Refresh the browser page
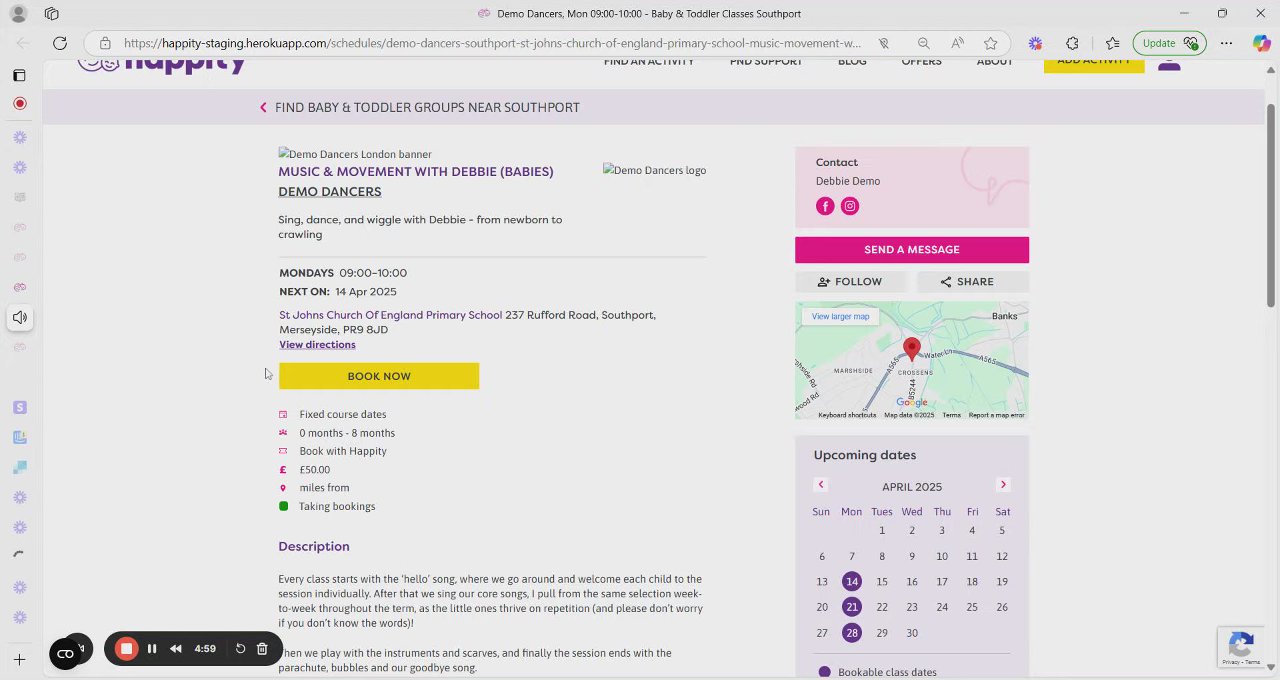 click(60, 43)
